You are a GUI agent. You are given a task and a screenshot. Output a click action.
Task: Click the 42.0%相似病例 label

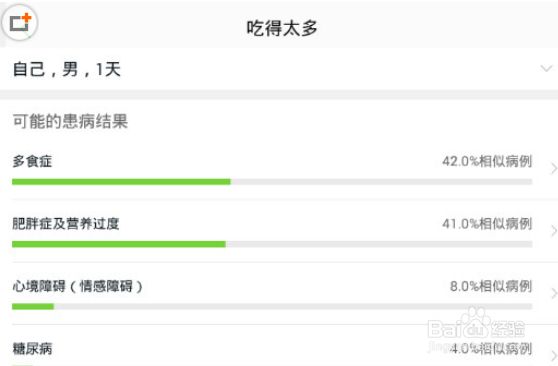[x=487, y=161]
